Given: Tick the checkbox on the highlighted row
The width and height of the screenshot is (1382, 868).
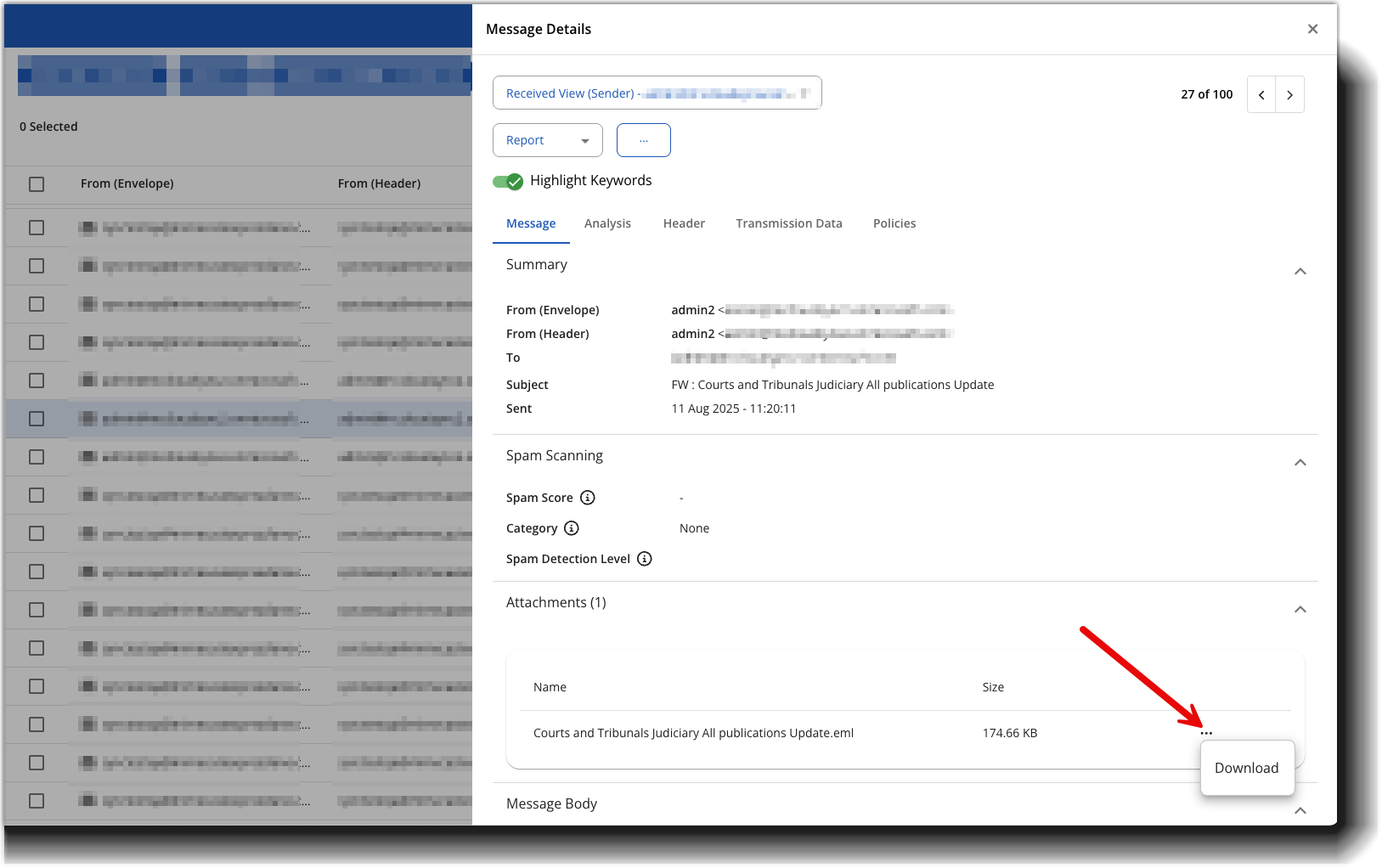Looking at the screenshot, I should tap(37, 419).
